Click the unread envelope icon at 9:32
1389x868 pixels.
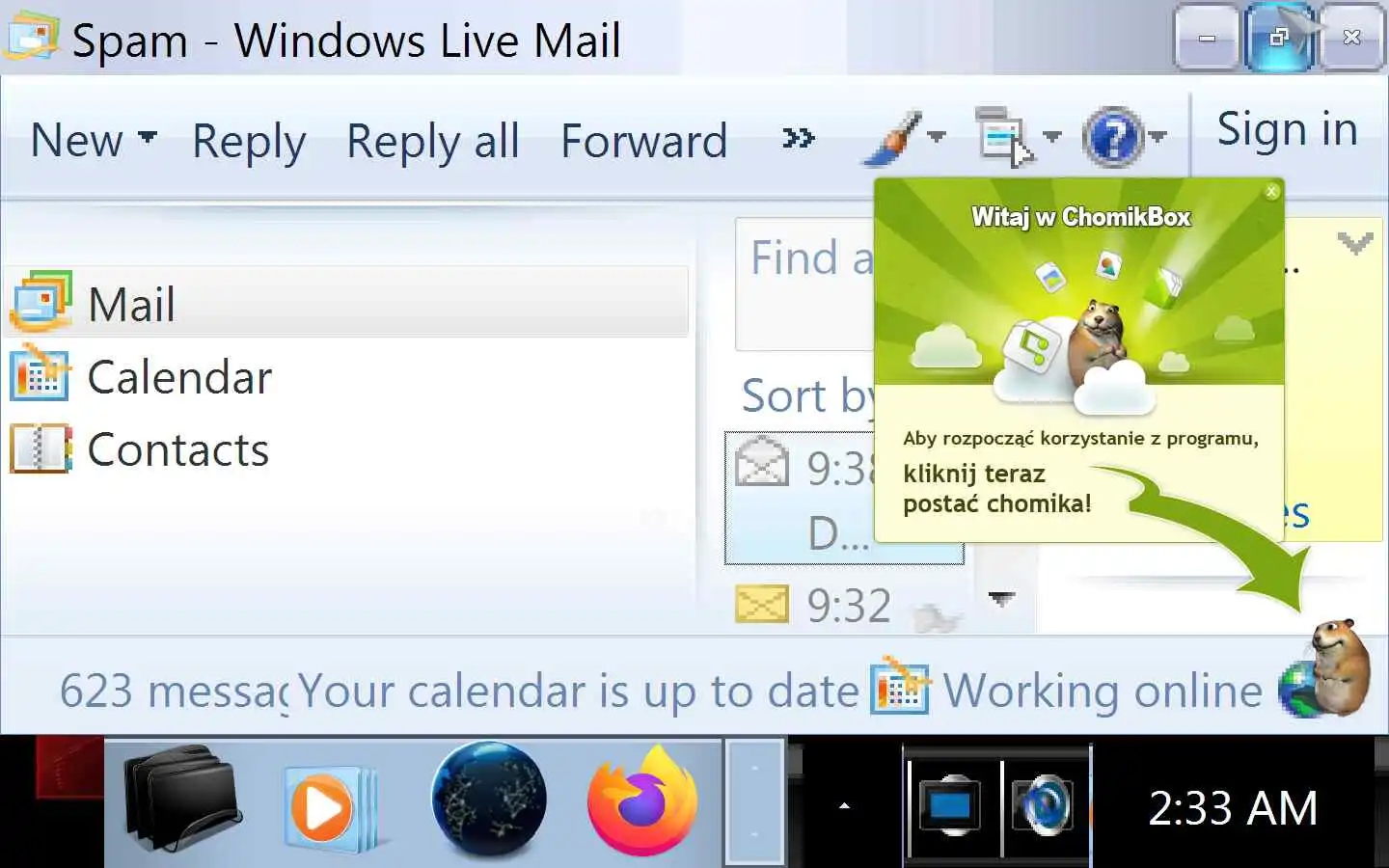[x=762, y=605]
